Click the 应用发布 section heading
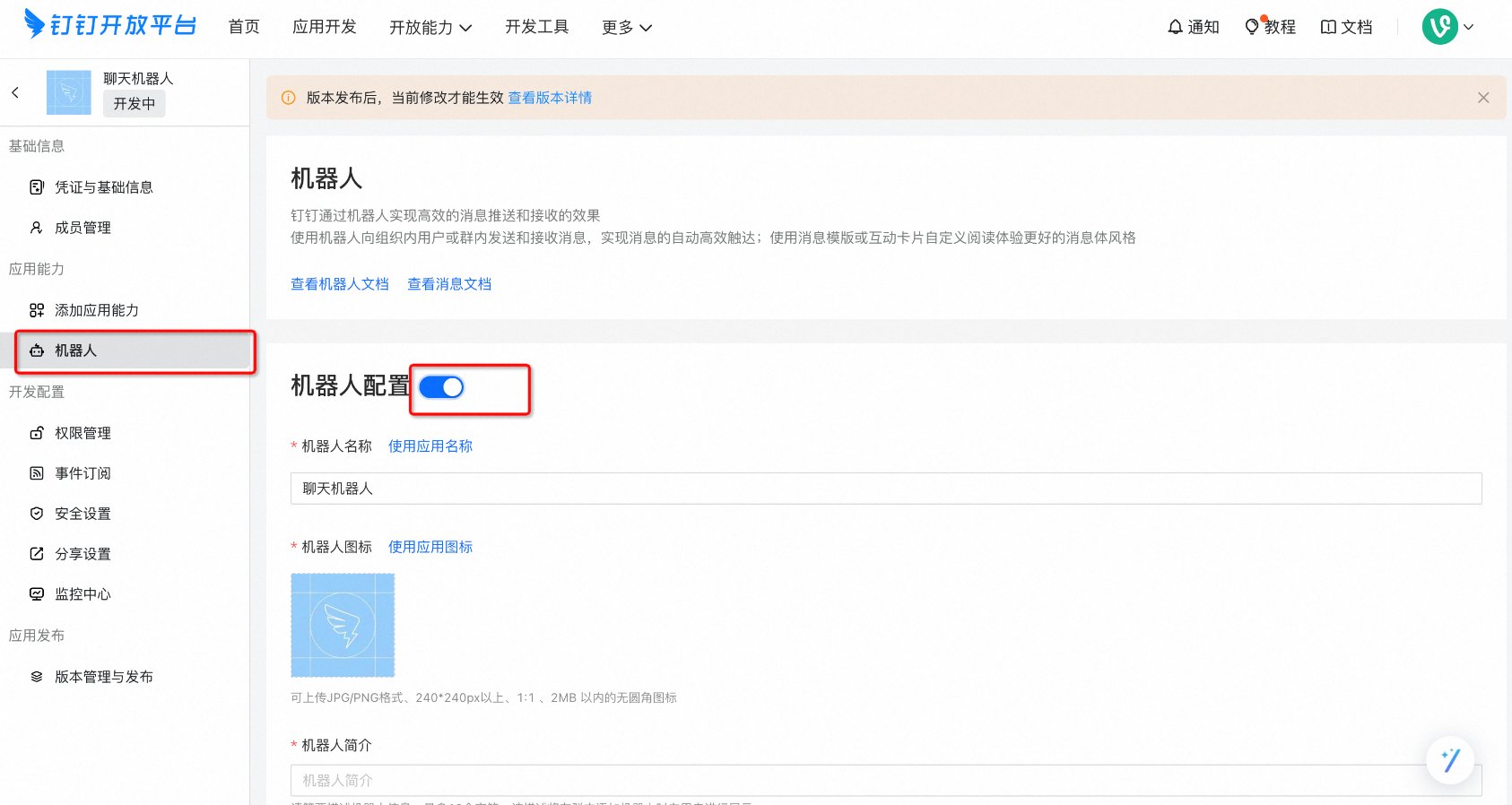Image resolution: width=1512 pixels, height=805 pixels. [37, 636]
